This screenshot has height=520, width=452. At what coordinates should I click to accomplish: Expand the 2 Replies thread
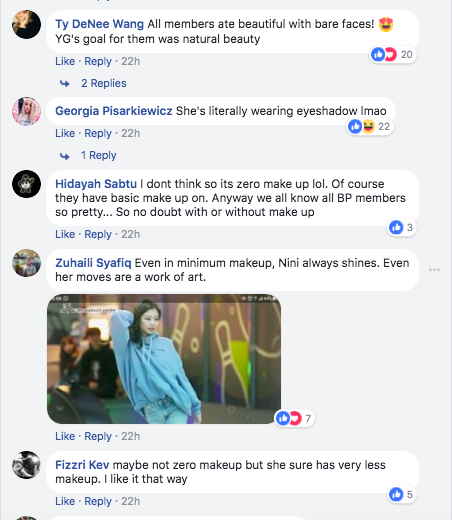click(x=104, y=83)
